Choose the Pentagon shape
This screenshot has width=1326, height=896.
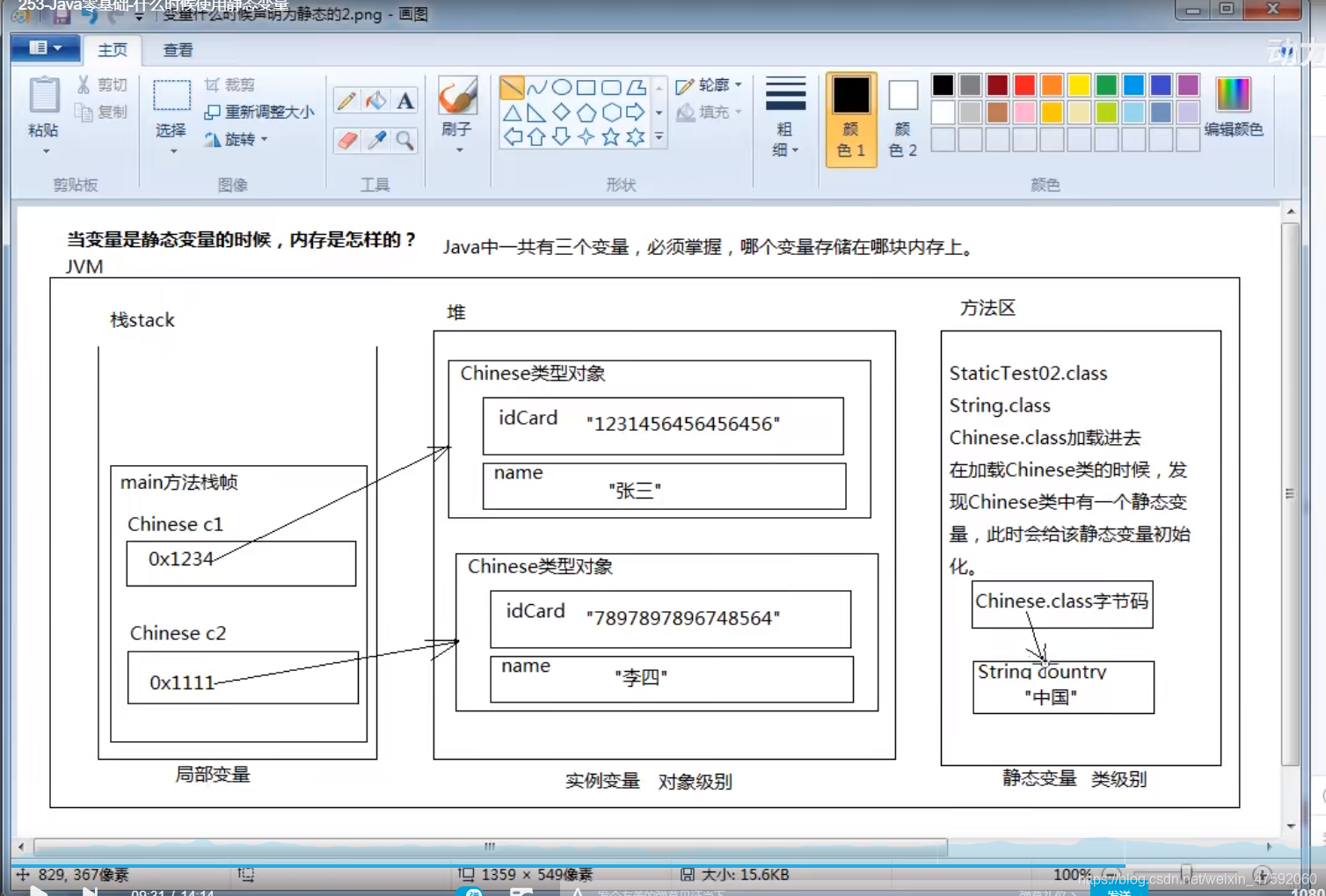pyautogui.click(x=586, y=113)
